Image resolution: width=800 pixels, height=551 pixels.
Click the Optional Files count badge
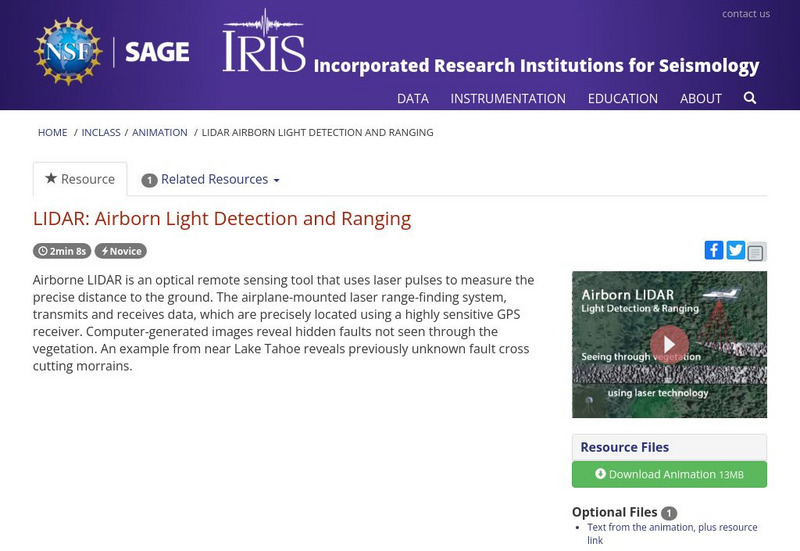pyautogui.click(x=669, y=513)
